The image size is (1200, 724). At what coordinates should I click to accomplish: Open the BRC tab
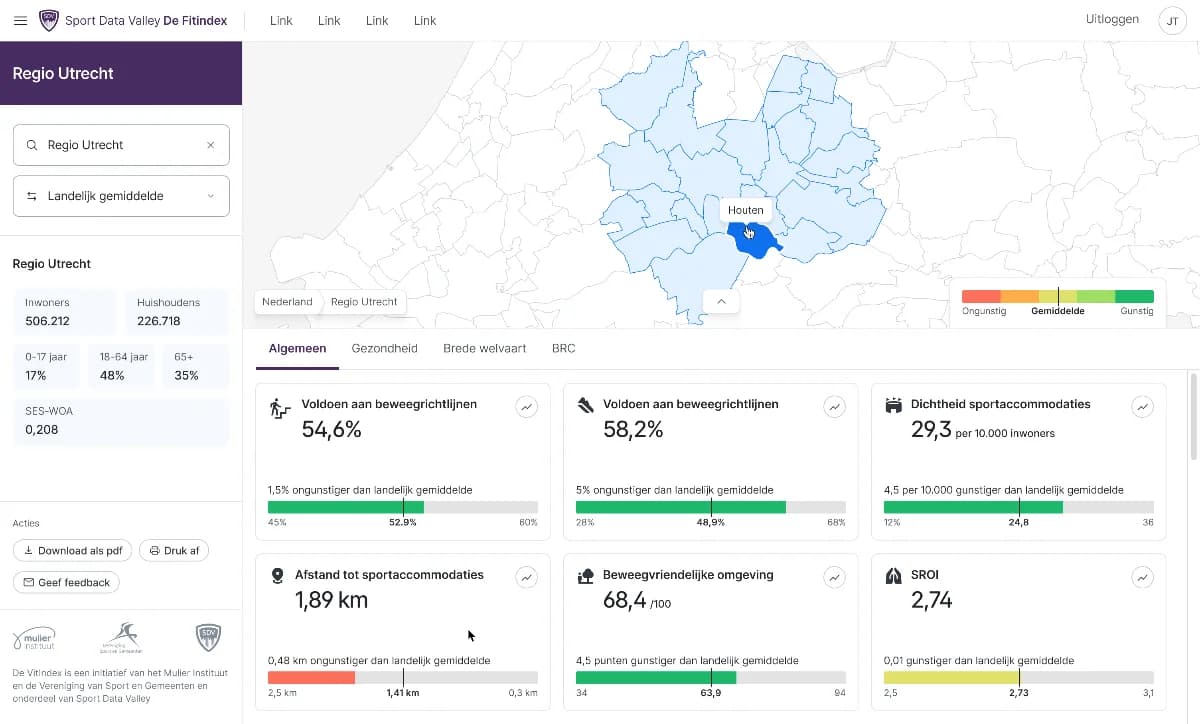(x=564, y=349)
